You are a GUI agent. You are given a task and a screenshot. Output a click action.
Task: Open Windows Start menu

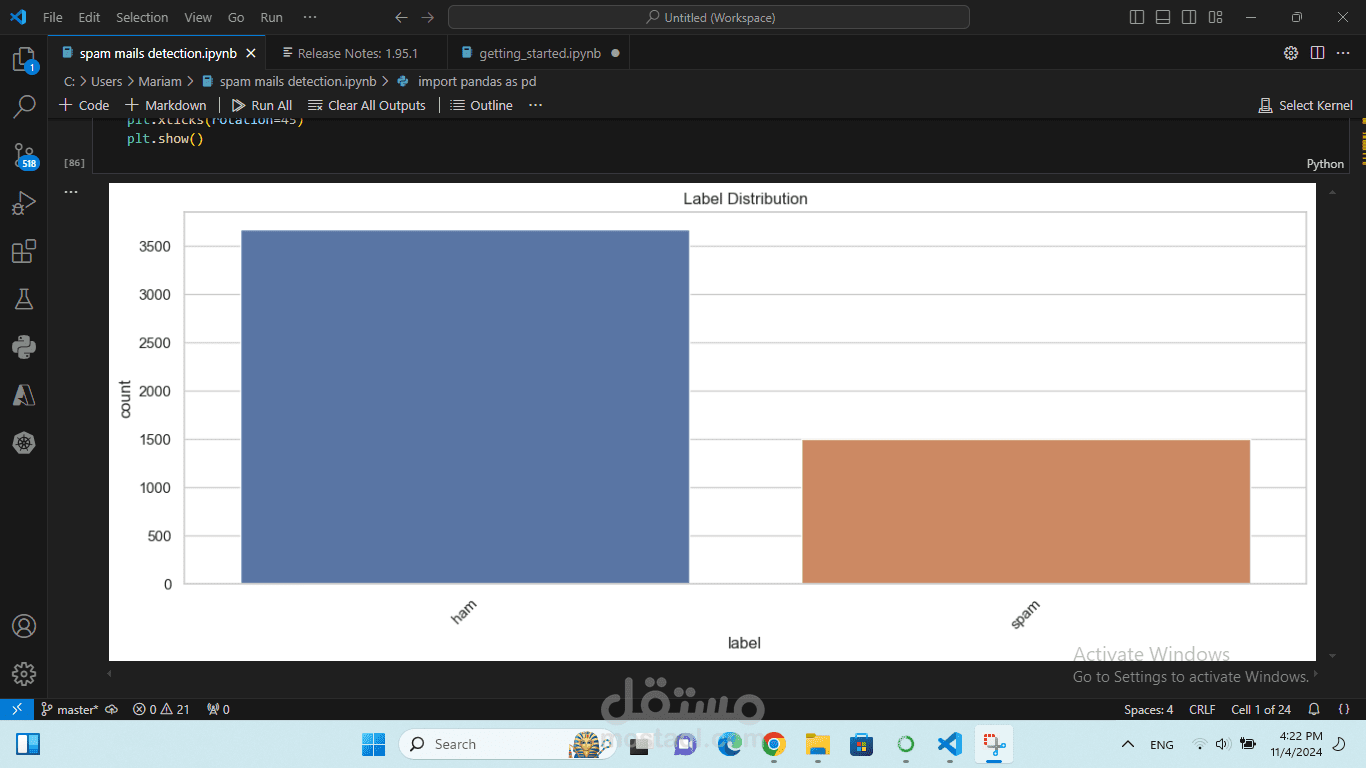point(373,744)
